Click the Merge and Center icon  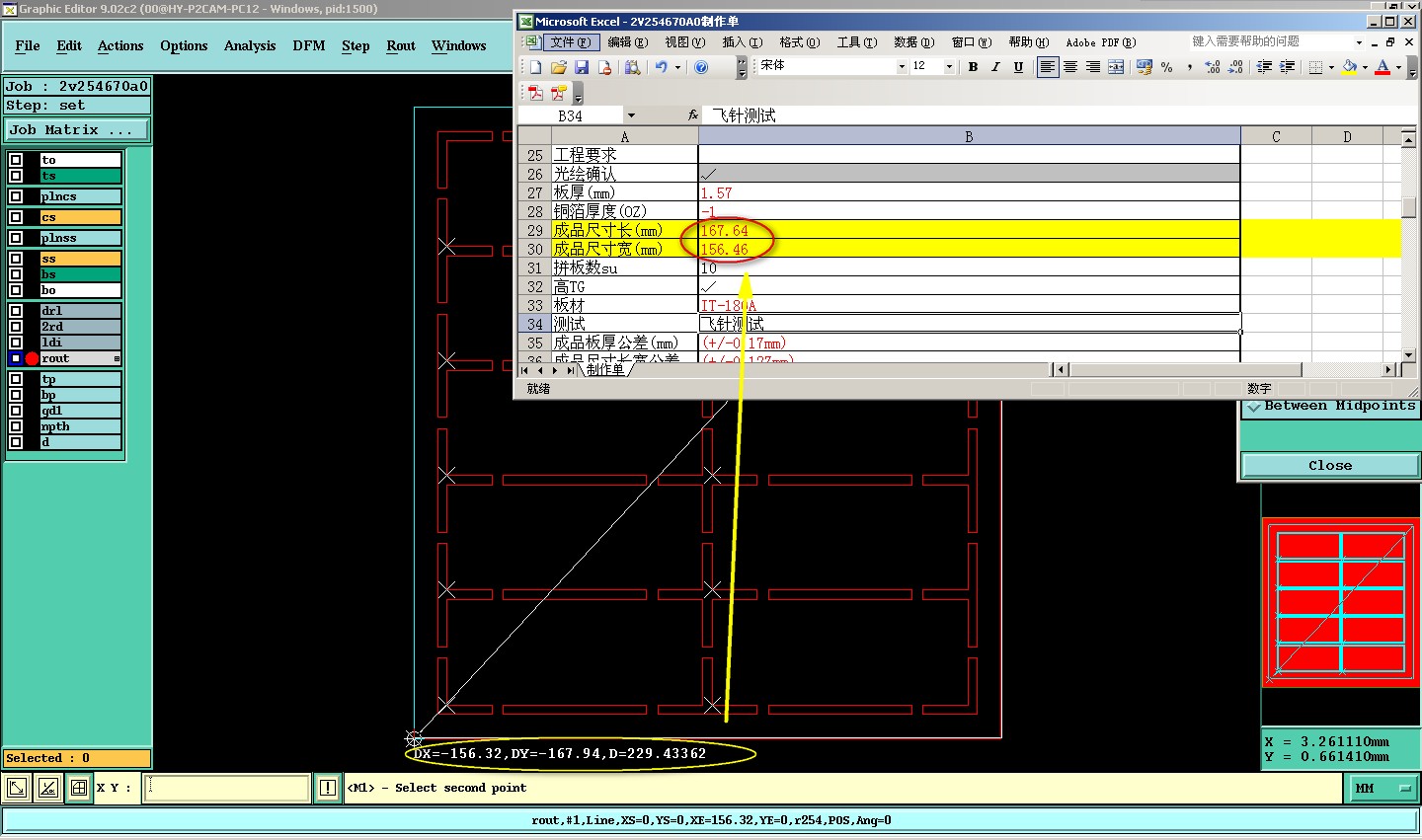(x=1116, y=67)
